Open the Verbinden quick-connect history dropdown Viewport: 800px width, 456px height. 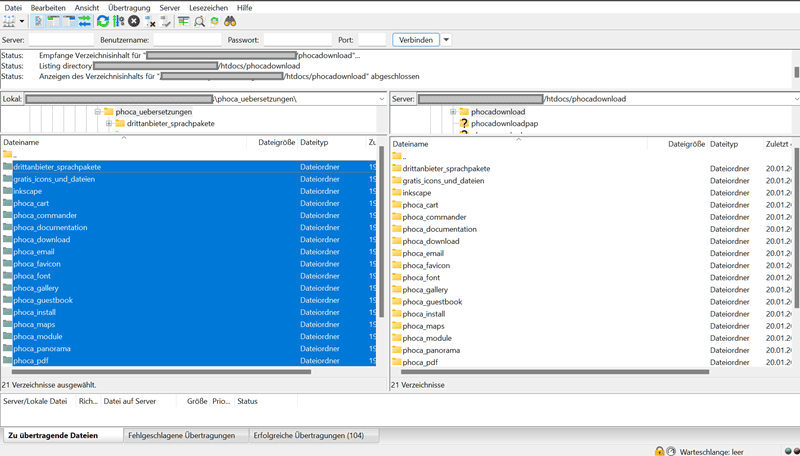[446, 39]
